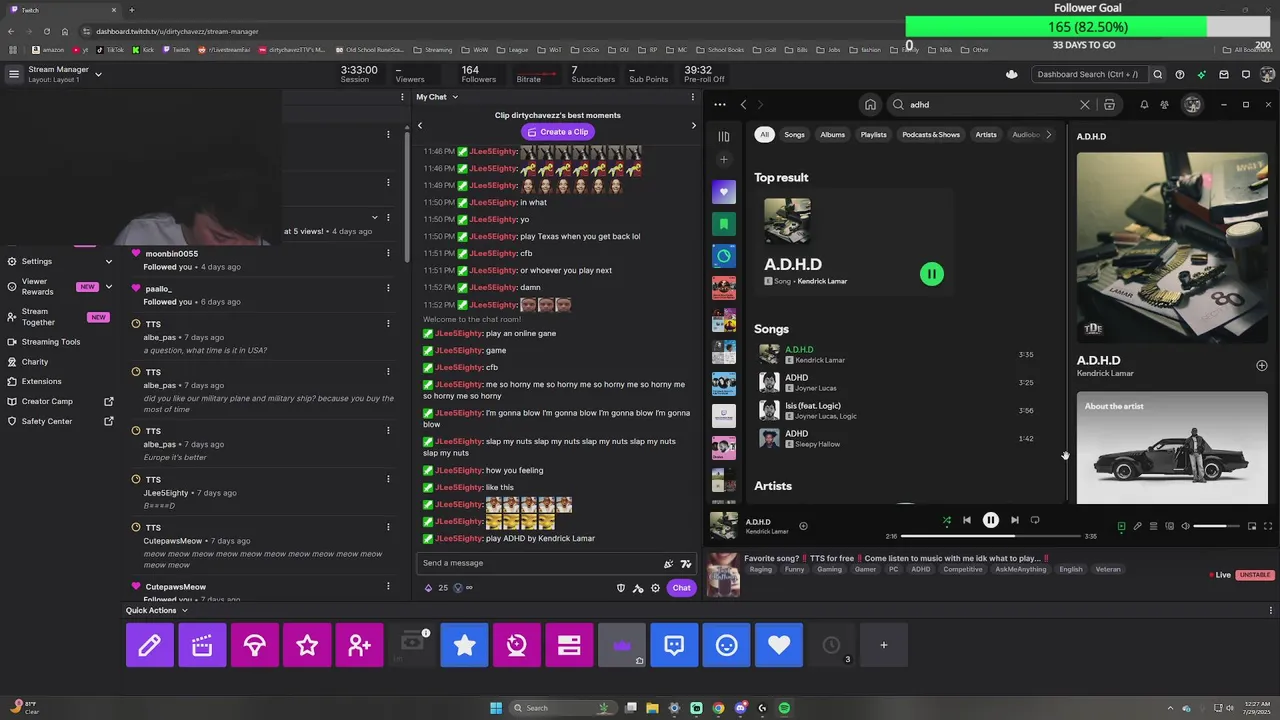The image size is (1280, 720).
Task: Open Streaming Tools sidebar item
Action: 51,342
